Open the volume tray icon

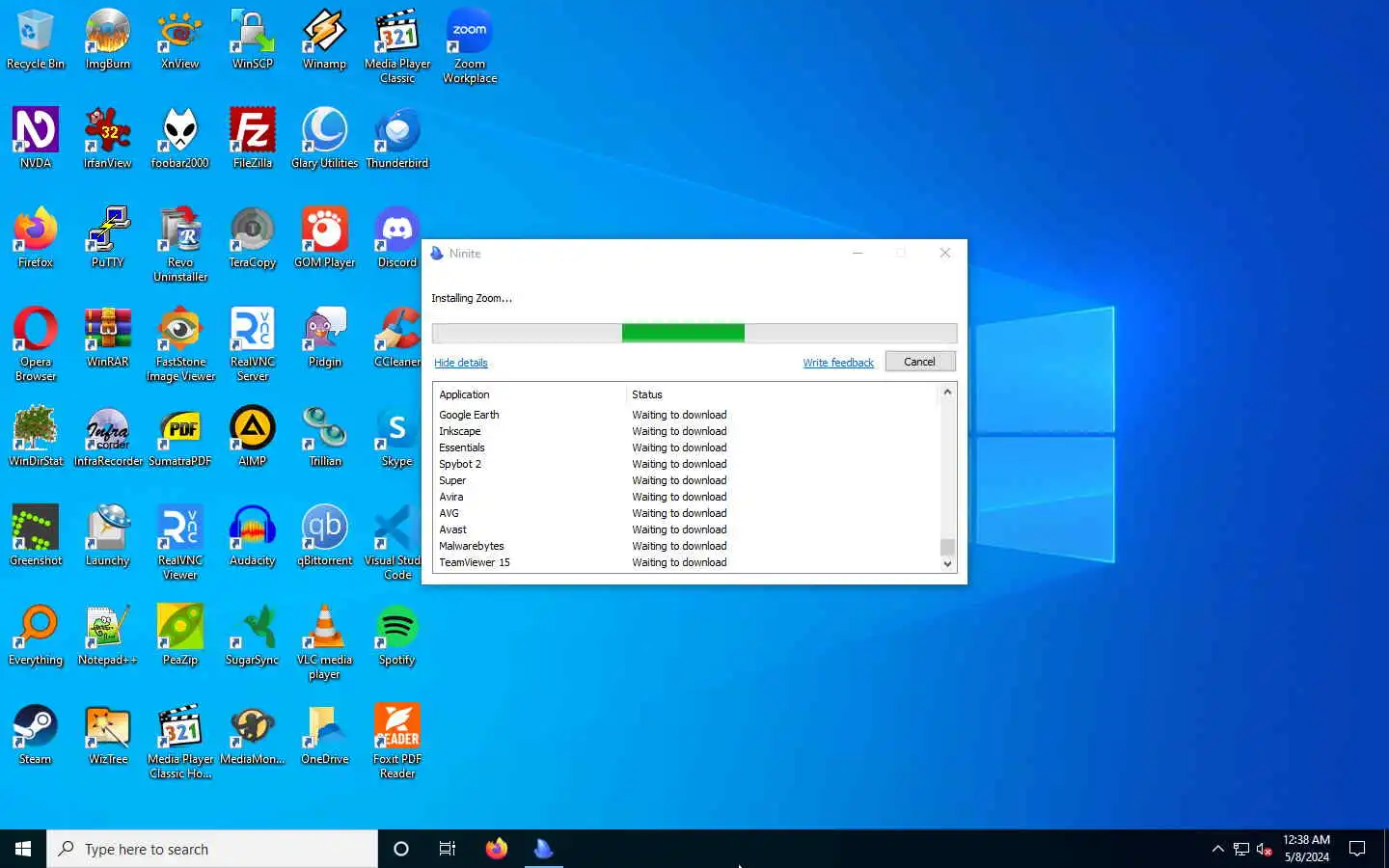(x=1264, y=849)
